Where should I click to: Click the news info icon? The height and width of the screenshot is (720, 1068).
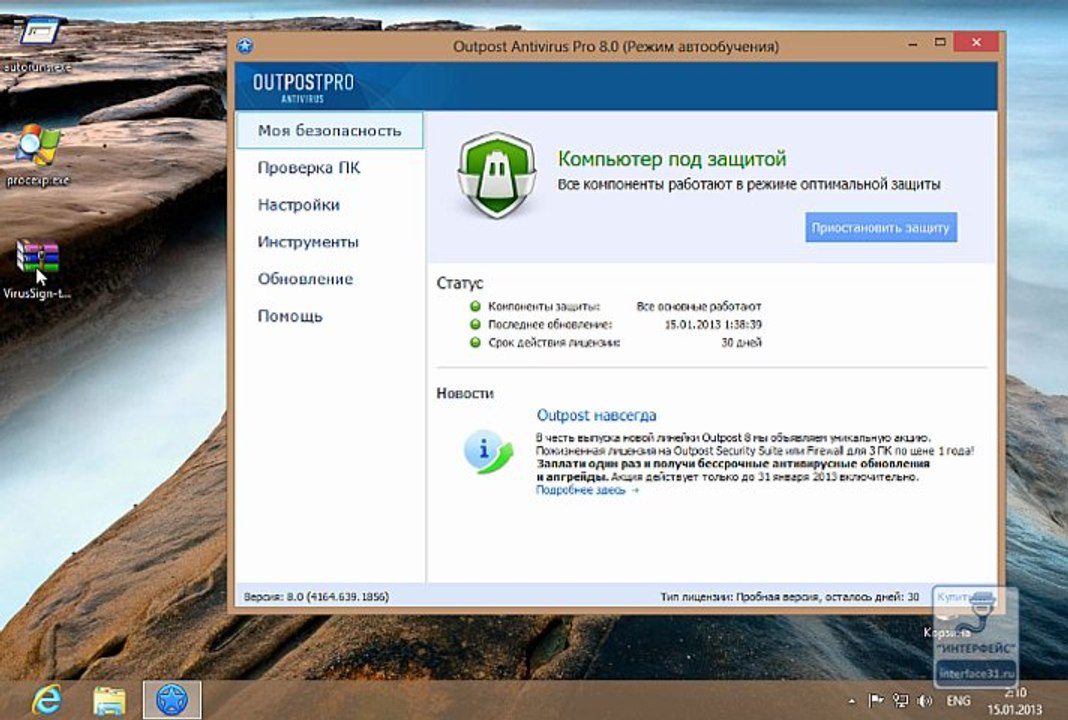point(488,452)
